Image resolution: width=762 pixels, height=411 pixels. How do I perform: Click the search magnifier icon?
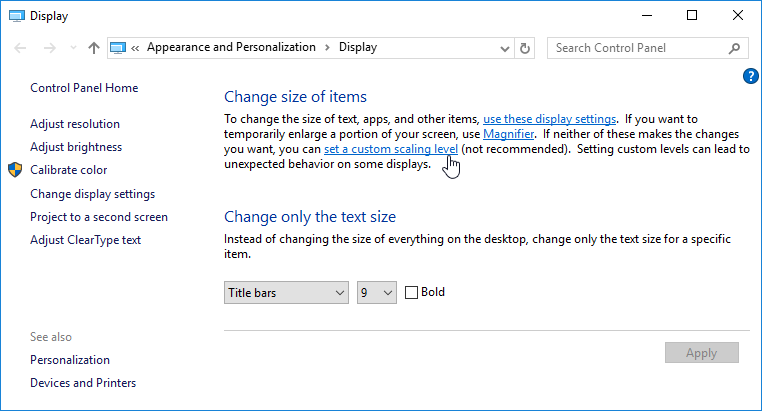734,48
